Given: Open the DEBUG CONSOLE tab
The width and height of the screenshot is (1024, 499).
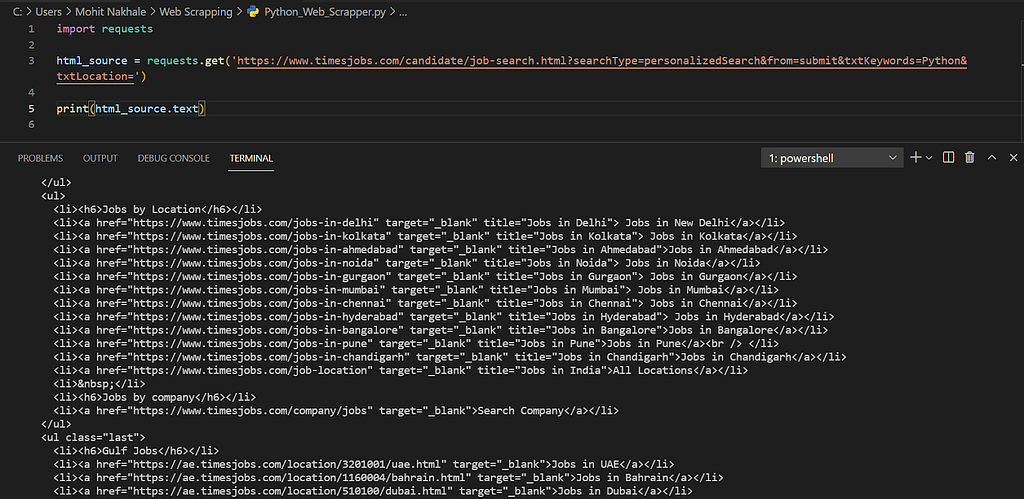Looking at the screenshot, I should (174, 158).
